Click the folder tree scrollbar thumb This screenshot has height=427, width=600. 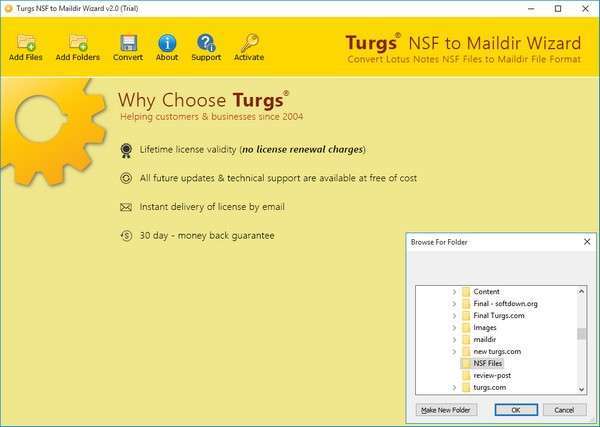(x=582, y=334)
